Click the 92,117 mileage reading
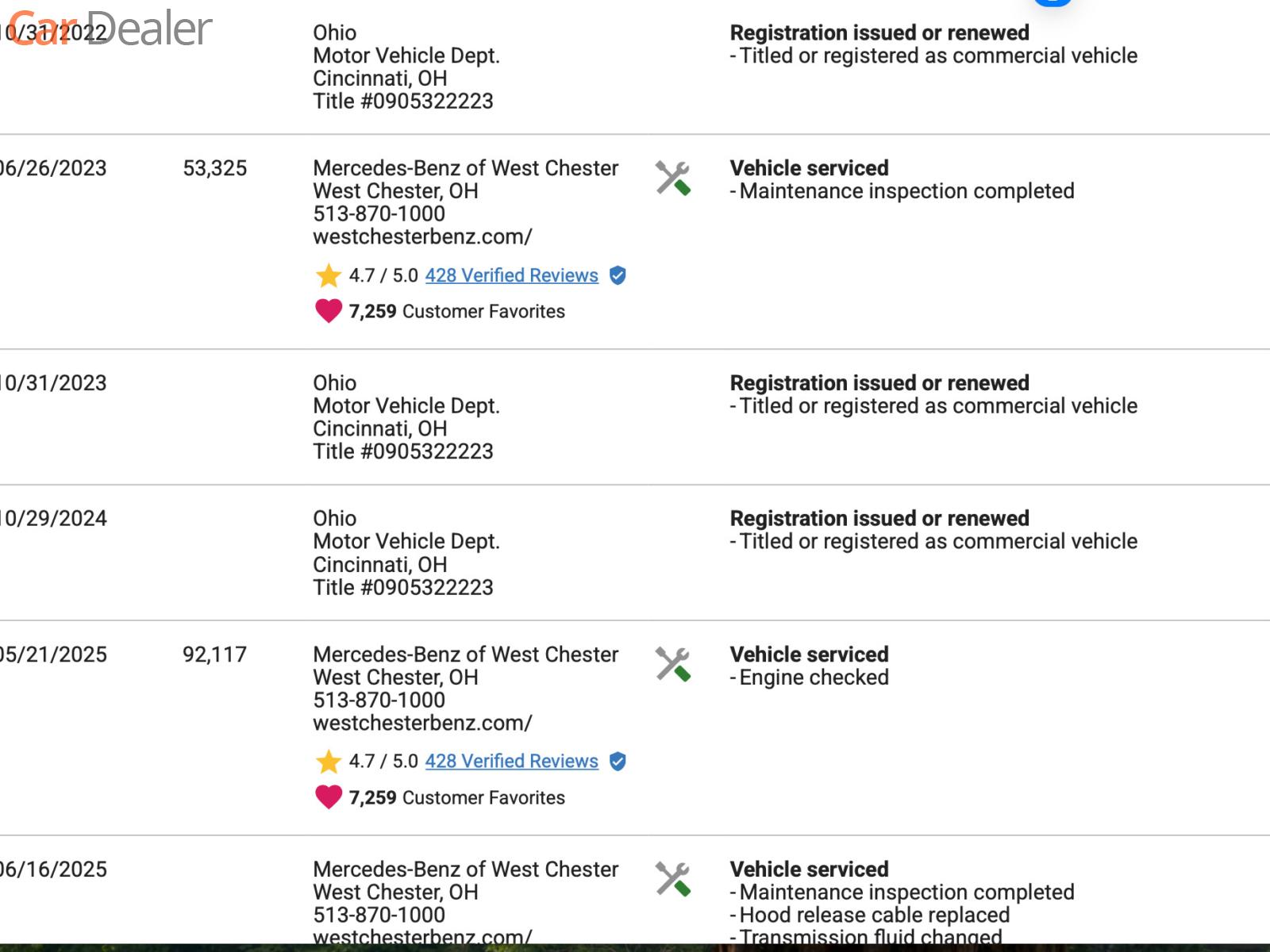Viewport: 1270px width, 952px height. coord(214,654)
